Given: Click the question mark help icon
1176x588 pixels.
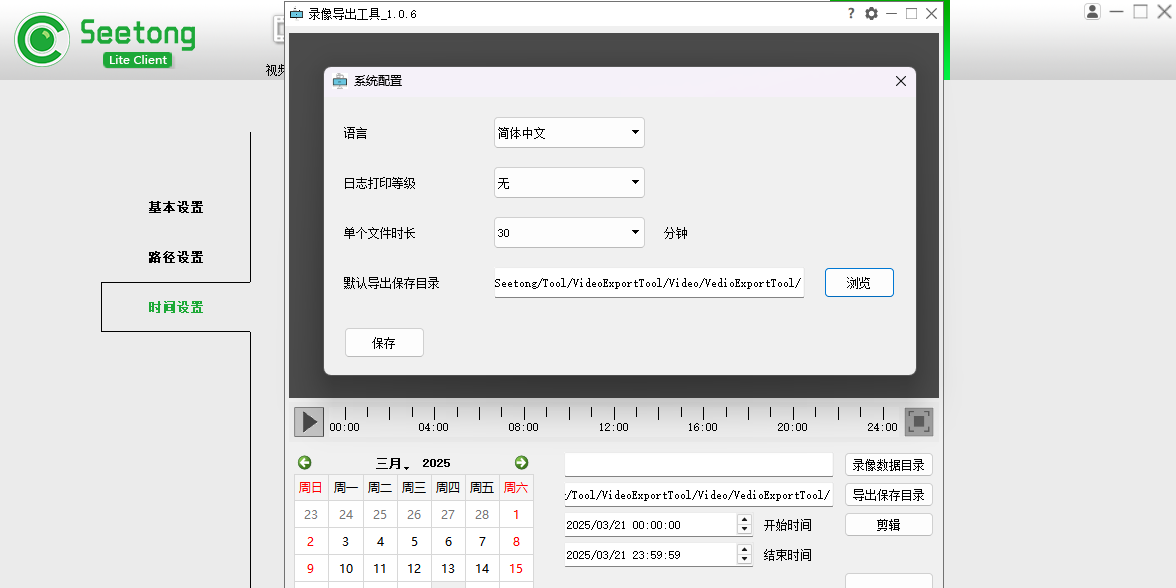Looking at the screenshot, I should click(x=851, y=14).
